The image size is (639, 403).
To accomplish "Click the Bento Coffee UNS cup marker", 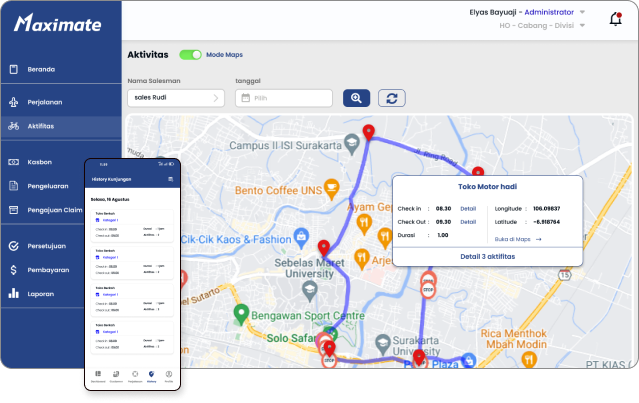I will tap(332, 189).
